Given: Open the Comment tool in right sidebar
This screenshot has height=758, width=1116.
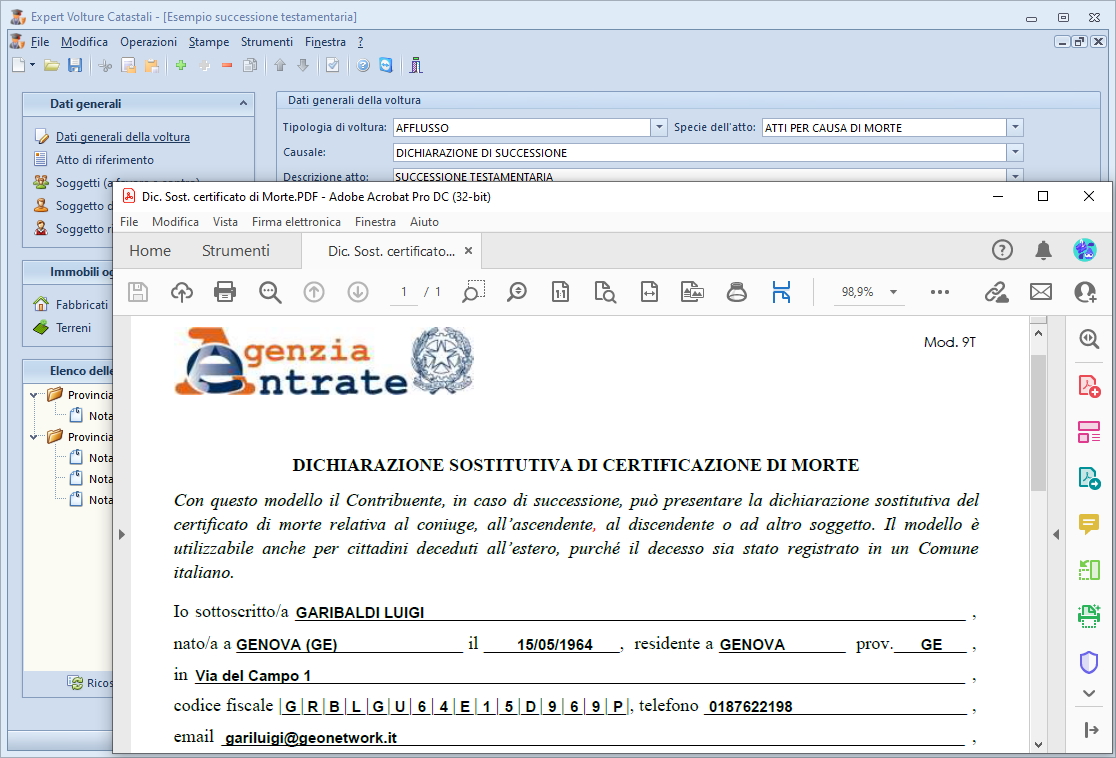Looking at the screenshot, I should tap(1089, 525).
